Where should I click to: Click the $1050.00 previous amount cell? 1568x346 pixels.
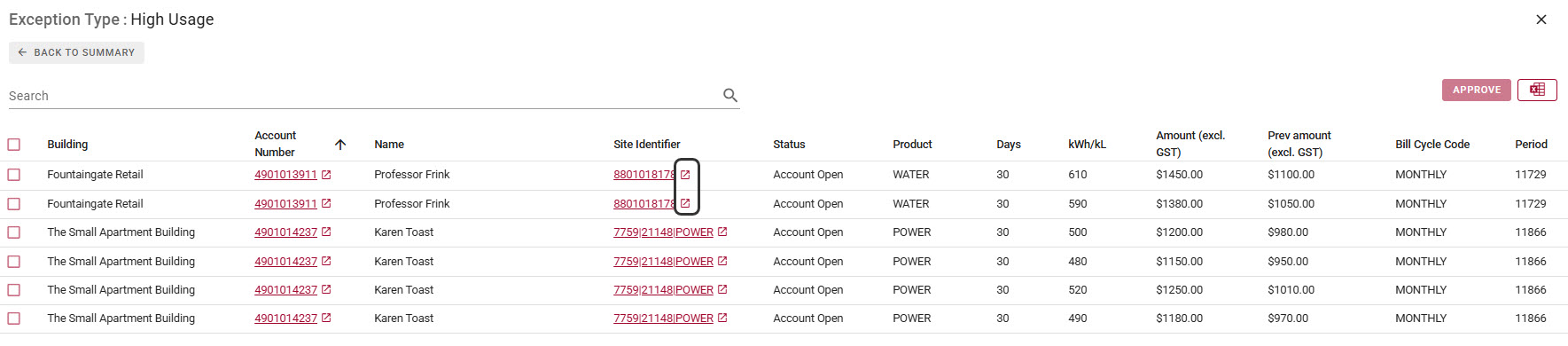click(1291, 204)
